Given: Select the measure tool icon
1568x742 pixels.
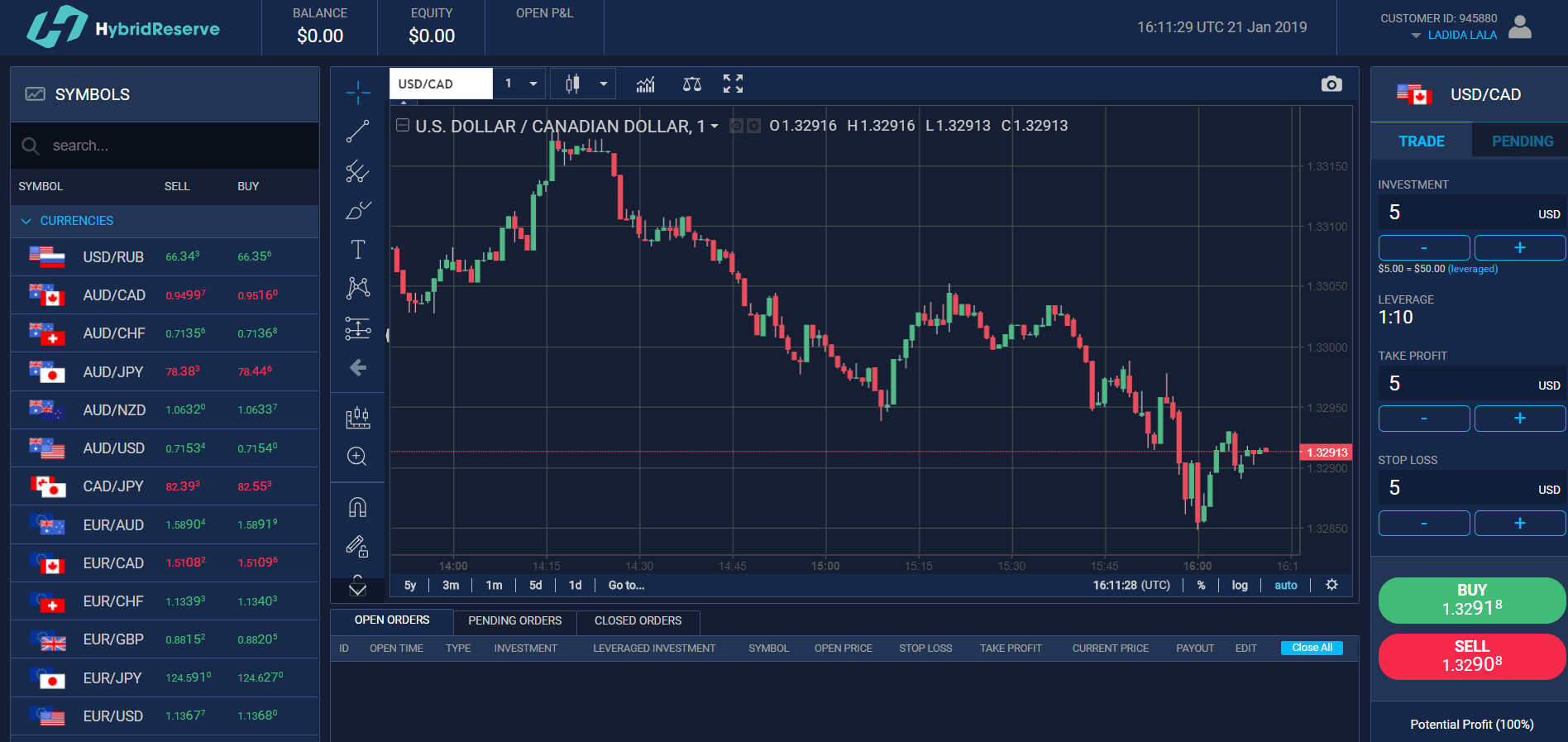Looking at the screenshot, I should click(357, 417).
